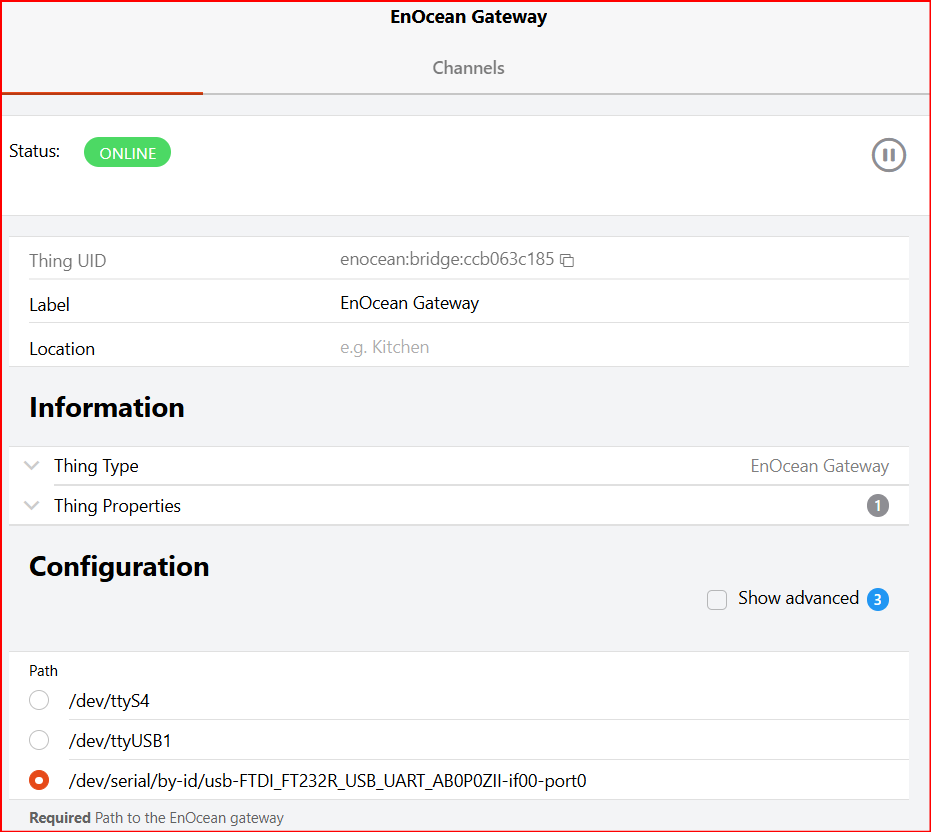Click the Path parameter label
The height and width of the screenshot is (832, 931).
(x=43, y=671)
